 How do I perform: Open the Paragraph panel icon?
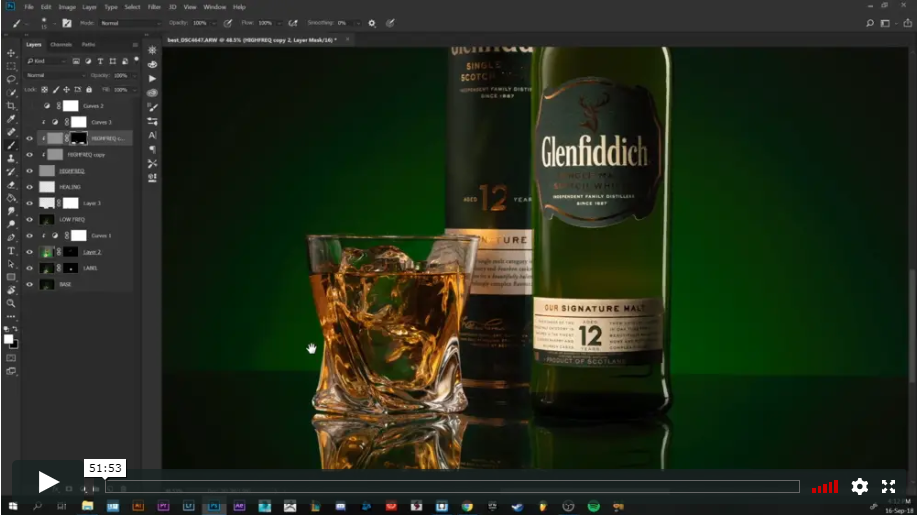[x=152, y=149]
